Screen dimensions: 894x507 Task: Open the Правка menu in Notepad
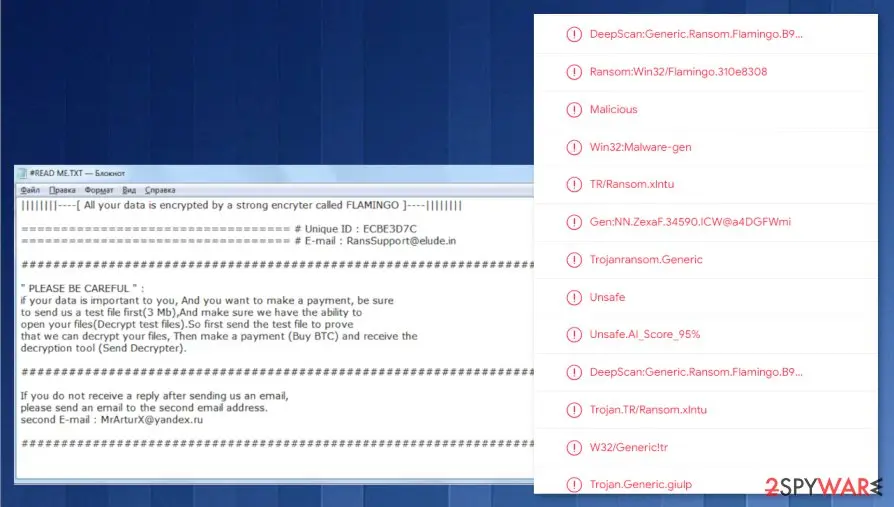click(62, 190)
